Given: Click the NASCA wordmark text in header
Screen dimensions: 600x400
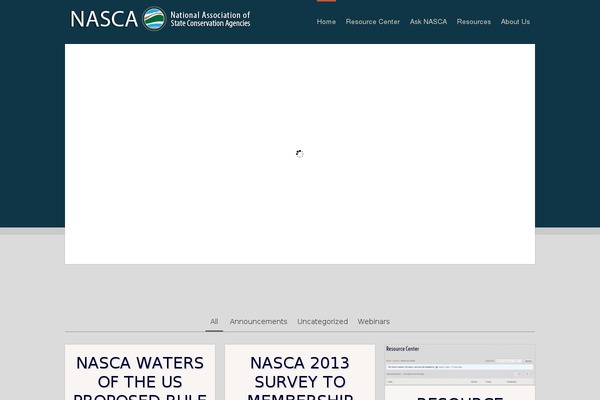Looking at the screenshot, I should (x=104, y=19).
